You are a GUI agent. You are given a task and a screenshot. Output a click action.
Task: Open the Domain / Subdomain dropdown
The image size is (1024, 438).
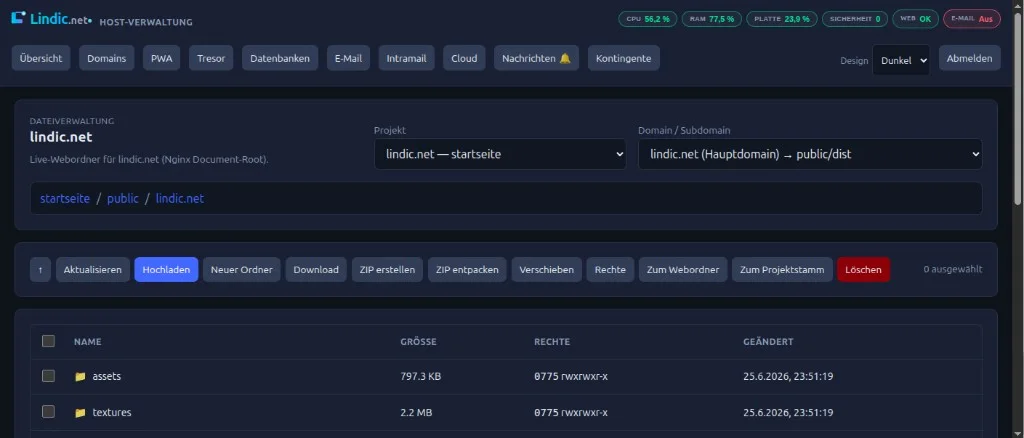(x=810, y=154)
